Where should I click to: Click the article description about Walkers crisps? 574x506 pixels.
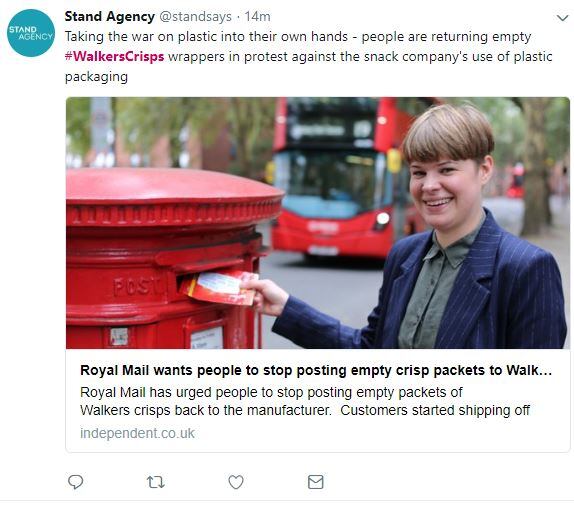(305, 401)
